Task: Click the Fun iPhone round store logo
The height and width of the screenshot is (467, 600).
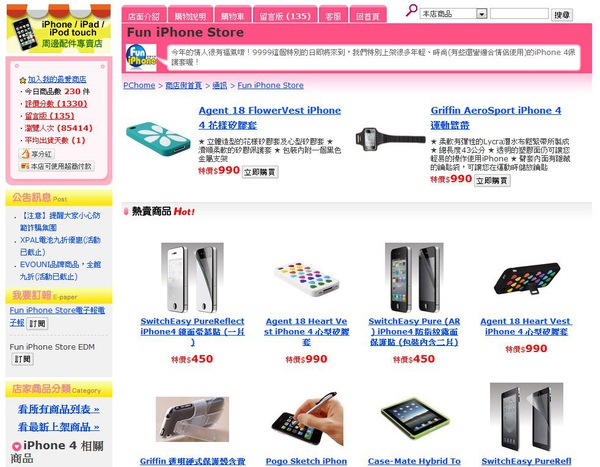Action: point(141,57)
